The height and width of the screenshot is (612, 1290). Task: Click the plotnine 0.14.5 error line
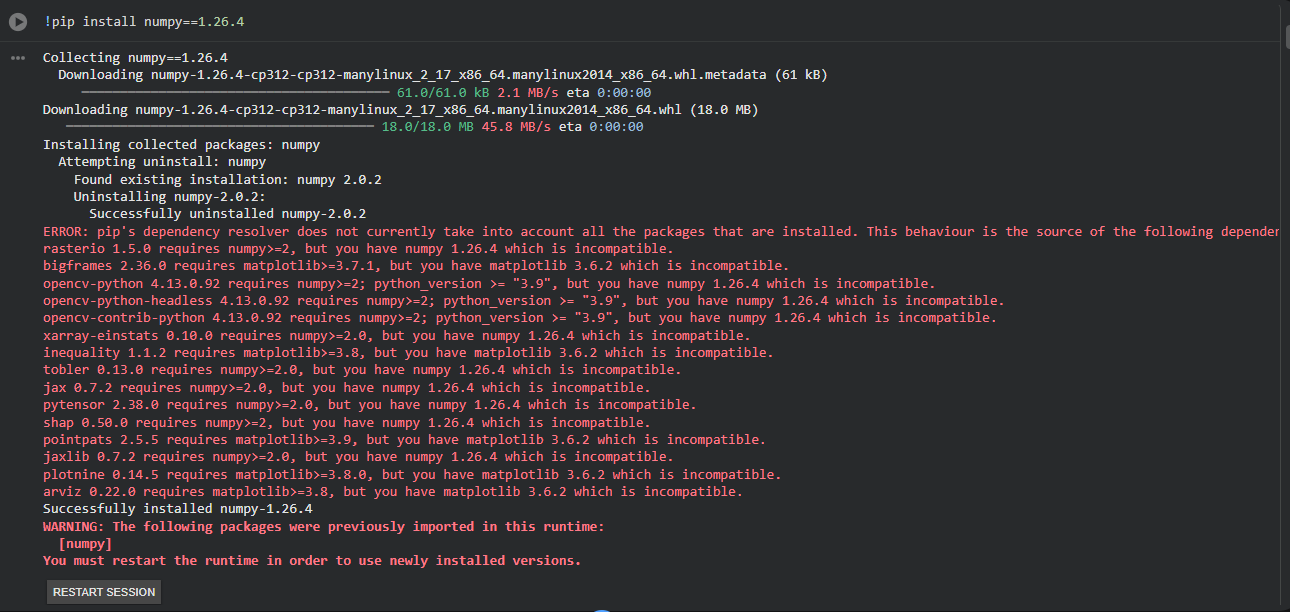tap(411, 475)
